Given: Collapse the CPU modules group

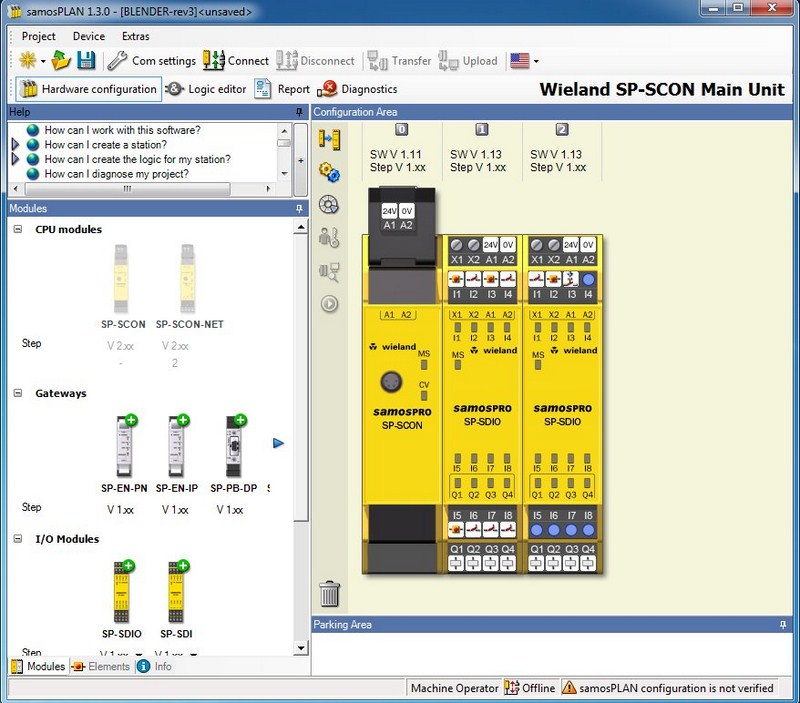Looking at the screenshot, I should coord(18,229).
